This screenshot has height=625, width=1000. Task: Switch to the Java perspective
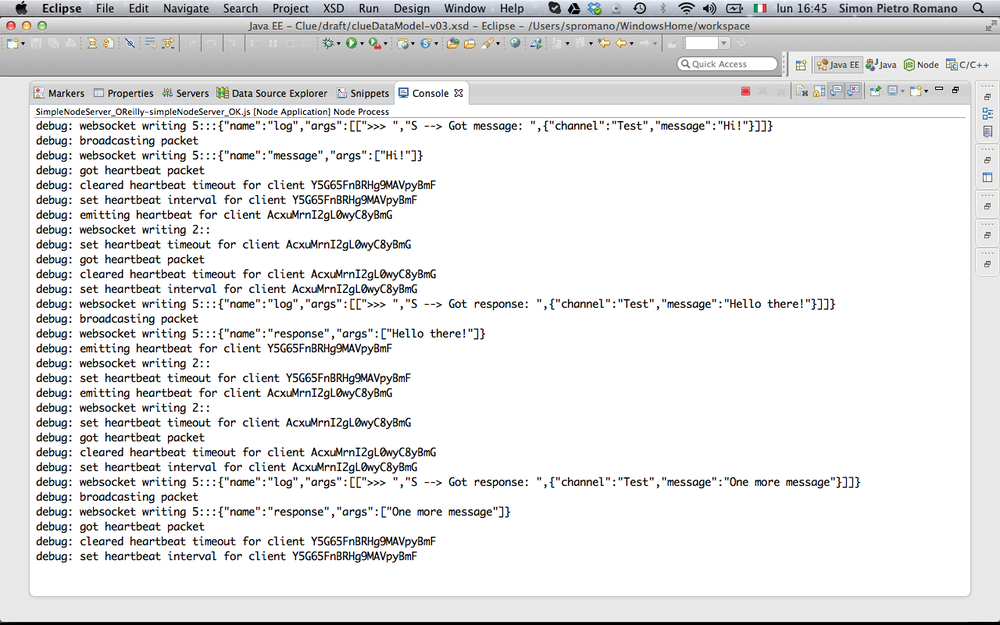[x=881, y=65]
